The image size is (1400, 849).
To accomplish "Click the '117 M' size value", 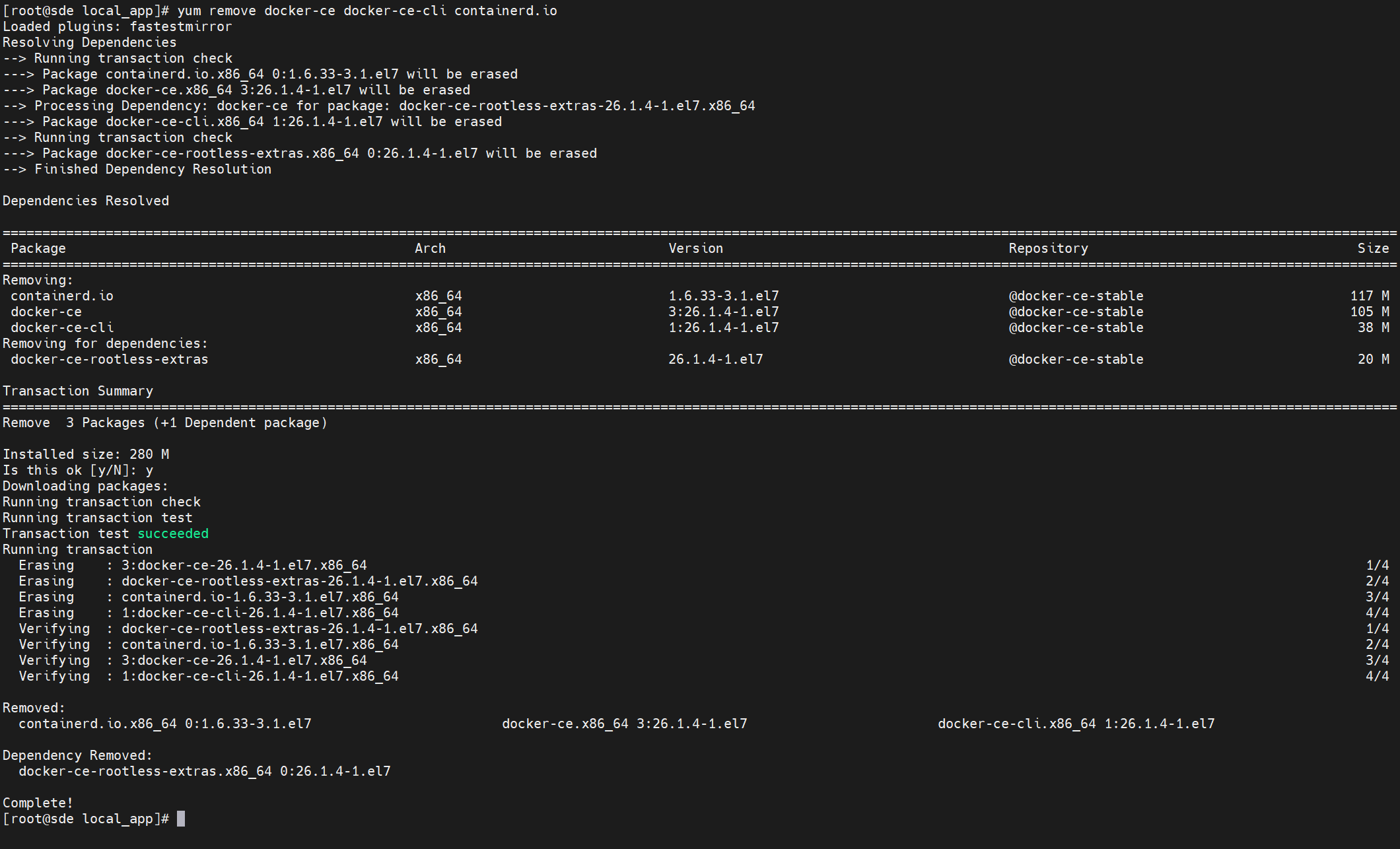I will (1370, 296).
